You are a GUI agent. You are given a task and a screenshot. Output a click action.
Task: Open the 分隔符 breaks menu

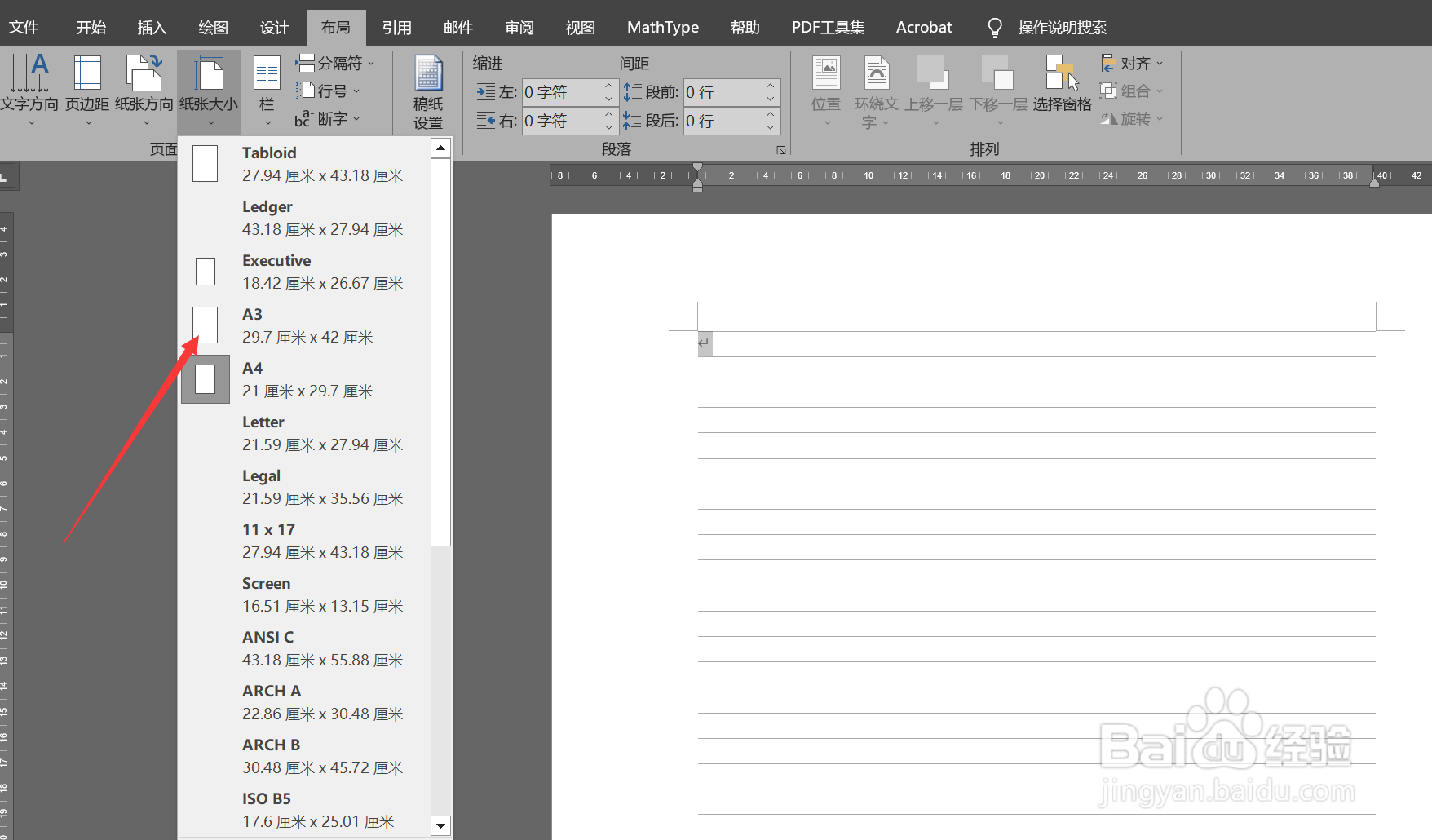click(335, 64)
